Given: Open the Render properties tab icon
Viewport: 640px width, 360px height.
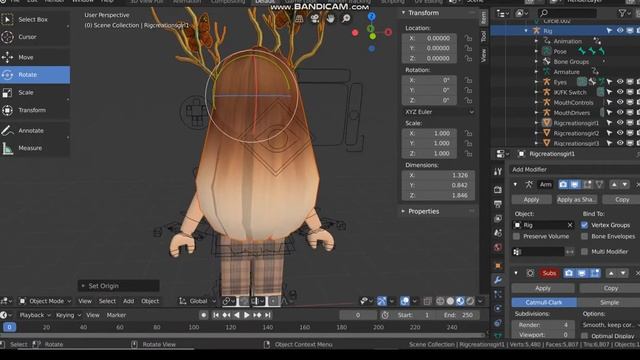Looking at the screenshot, I should click(x=498, y=190).
